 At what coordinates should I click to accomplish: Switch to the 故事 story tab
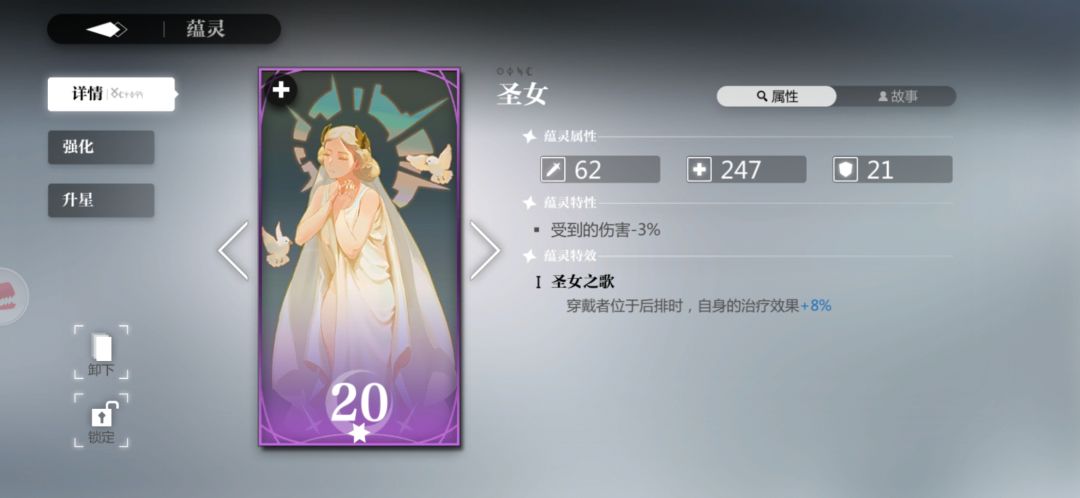897,96
